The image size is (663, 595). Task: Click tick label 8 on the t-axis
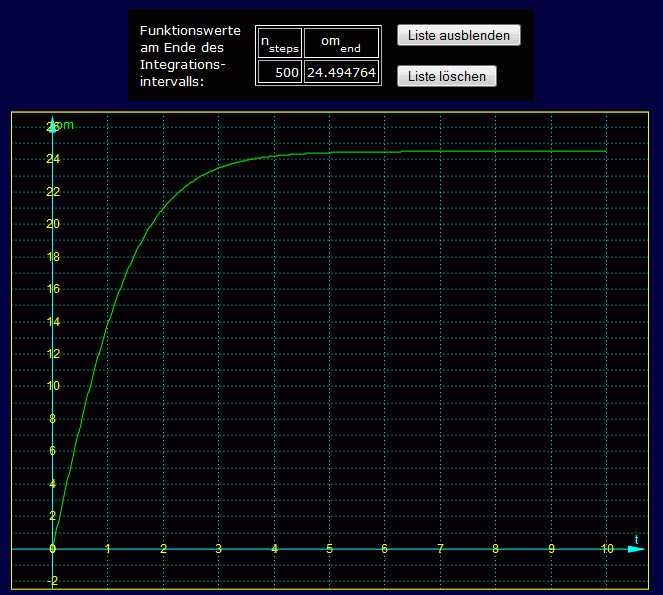pos(495,549)
